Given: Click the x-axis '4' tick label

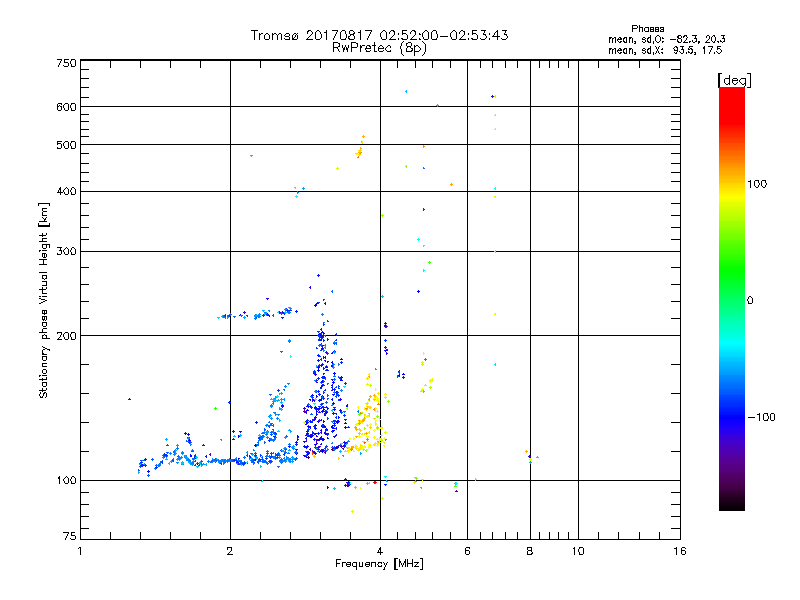Looking at the screenshot, I should point(380,551).
